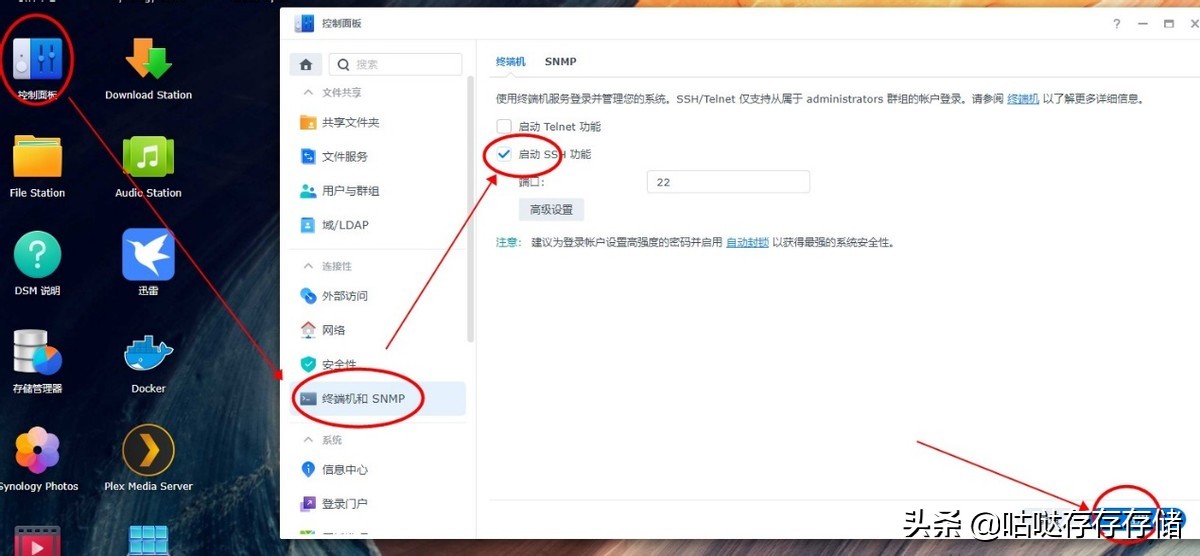Select 共享文件夹 in the sidebar
The width and height of the screenshot is (1200, 556).
(x=377, y=123)
